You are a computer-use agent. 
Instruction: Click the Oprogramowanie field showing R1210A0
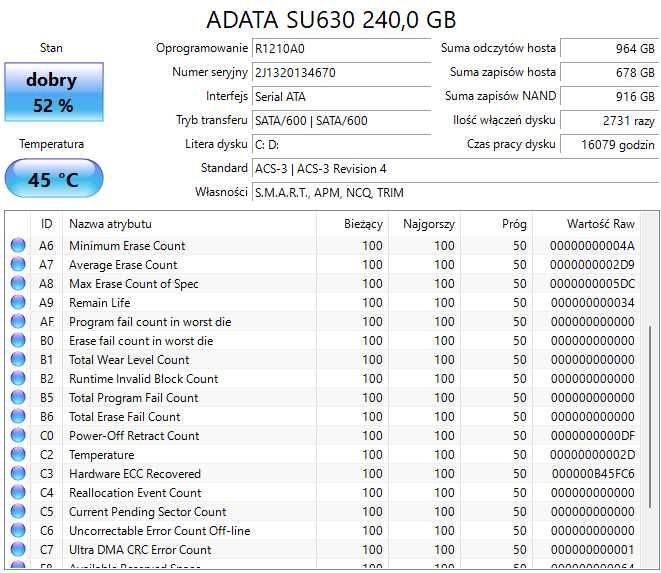[341, 48]
